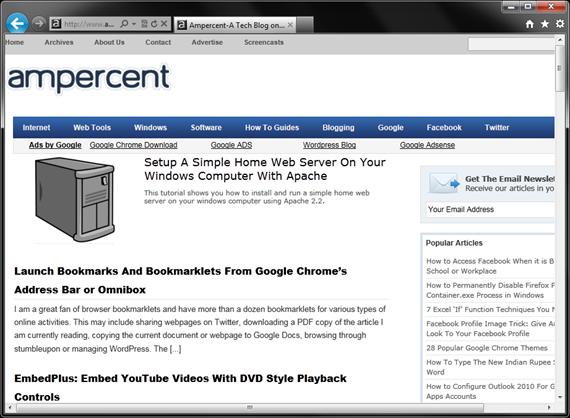The width and height of the screenshot is (570, 418).
Task: Open a new blank tab button
Action: (305, 25)
